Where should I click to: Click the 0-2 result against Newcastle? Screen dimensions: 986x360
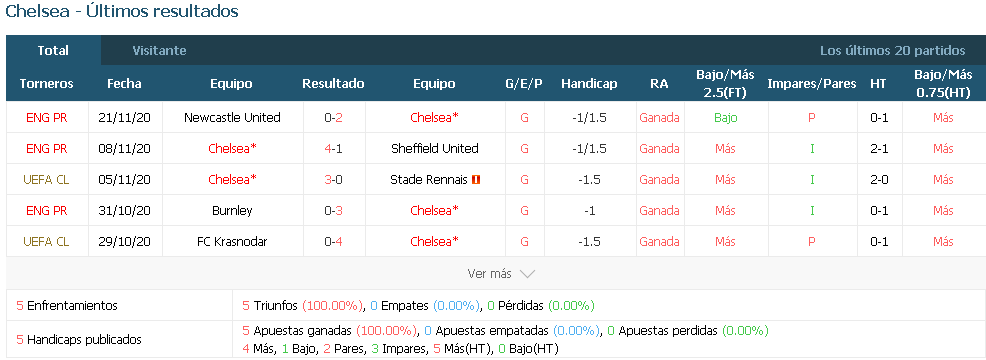[333, 118]
